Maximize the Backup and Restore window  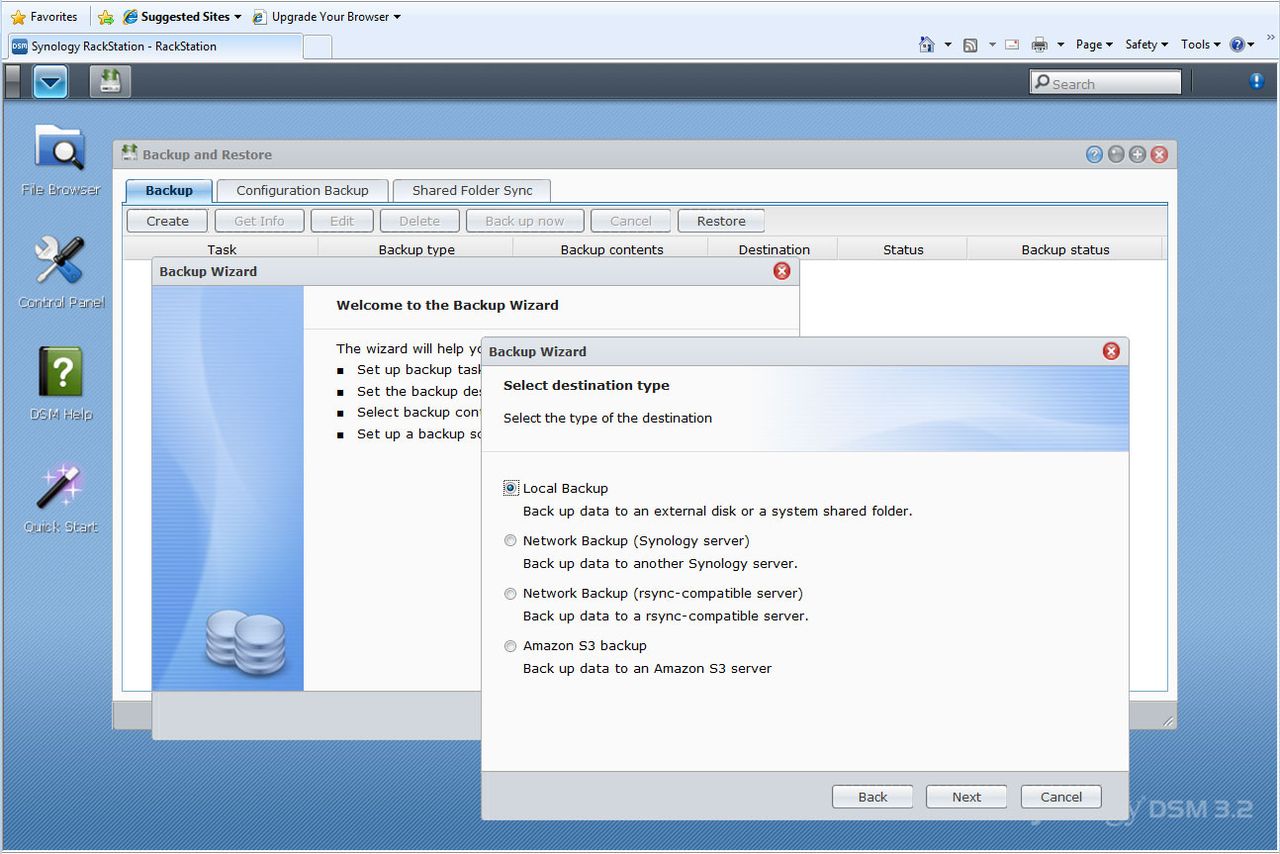coord(1137,154)
